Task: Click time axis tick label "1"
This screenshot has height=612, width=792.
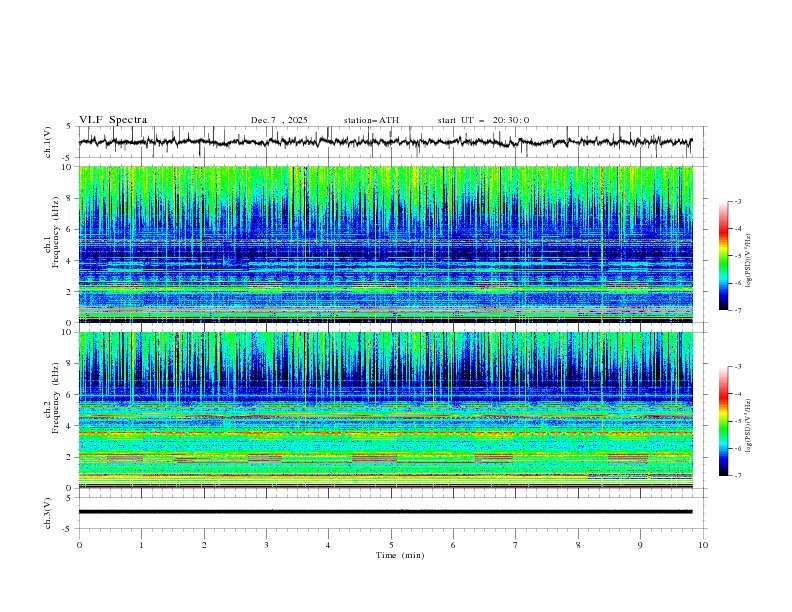Action: 141,545
